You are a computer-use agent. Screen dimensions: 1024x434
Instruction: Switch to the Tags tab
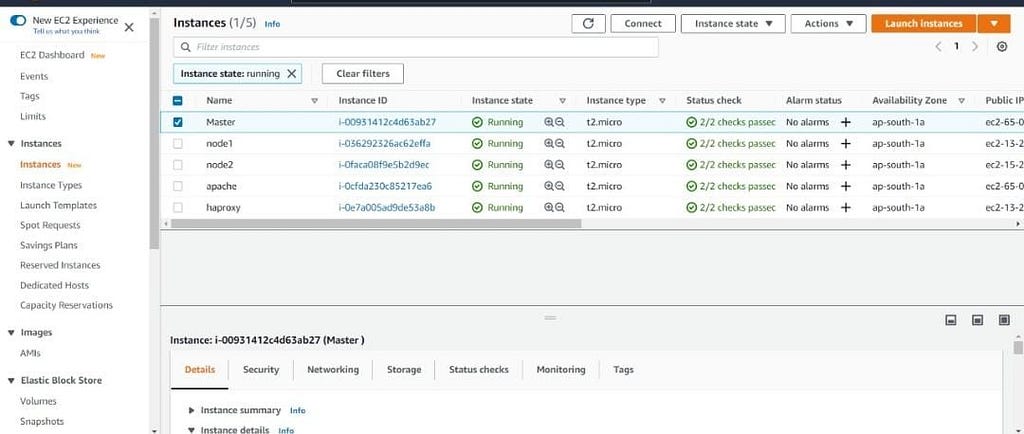[624, 369]
